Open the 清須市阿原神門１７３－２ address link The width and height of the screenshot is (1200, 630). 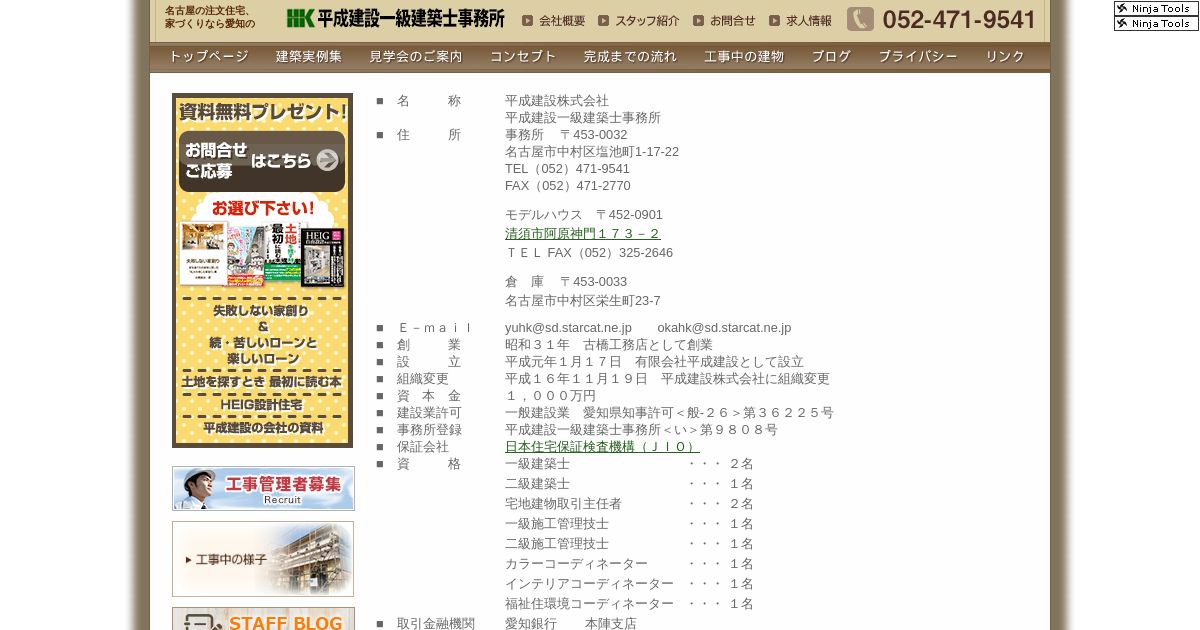(583, 234)
